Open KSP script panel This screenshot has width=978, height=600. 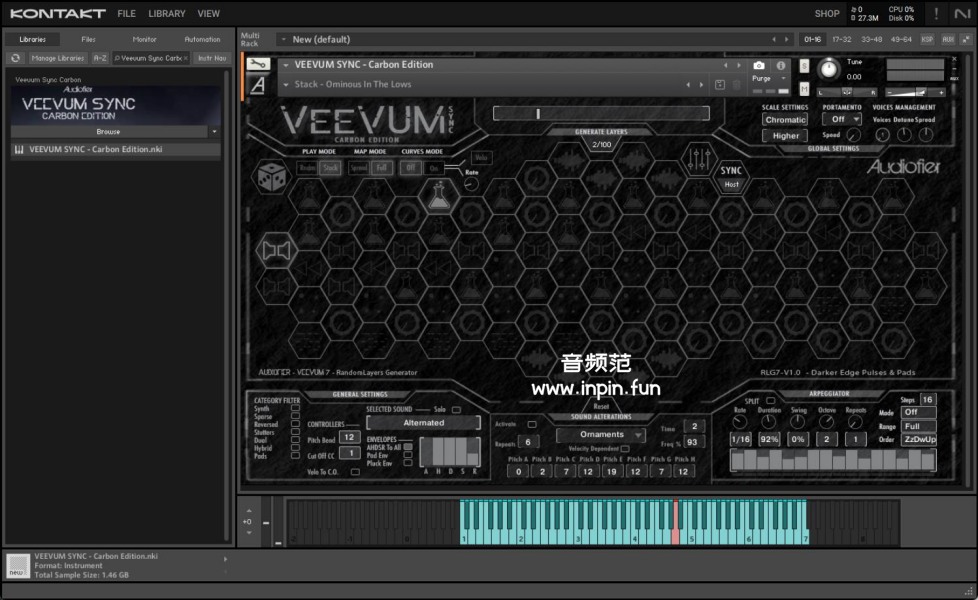(927, 39)
